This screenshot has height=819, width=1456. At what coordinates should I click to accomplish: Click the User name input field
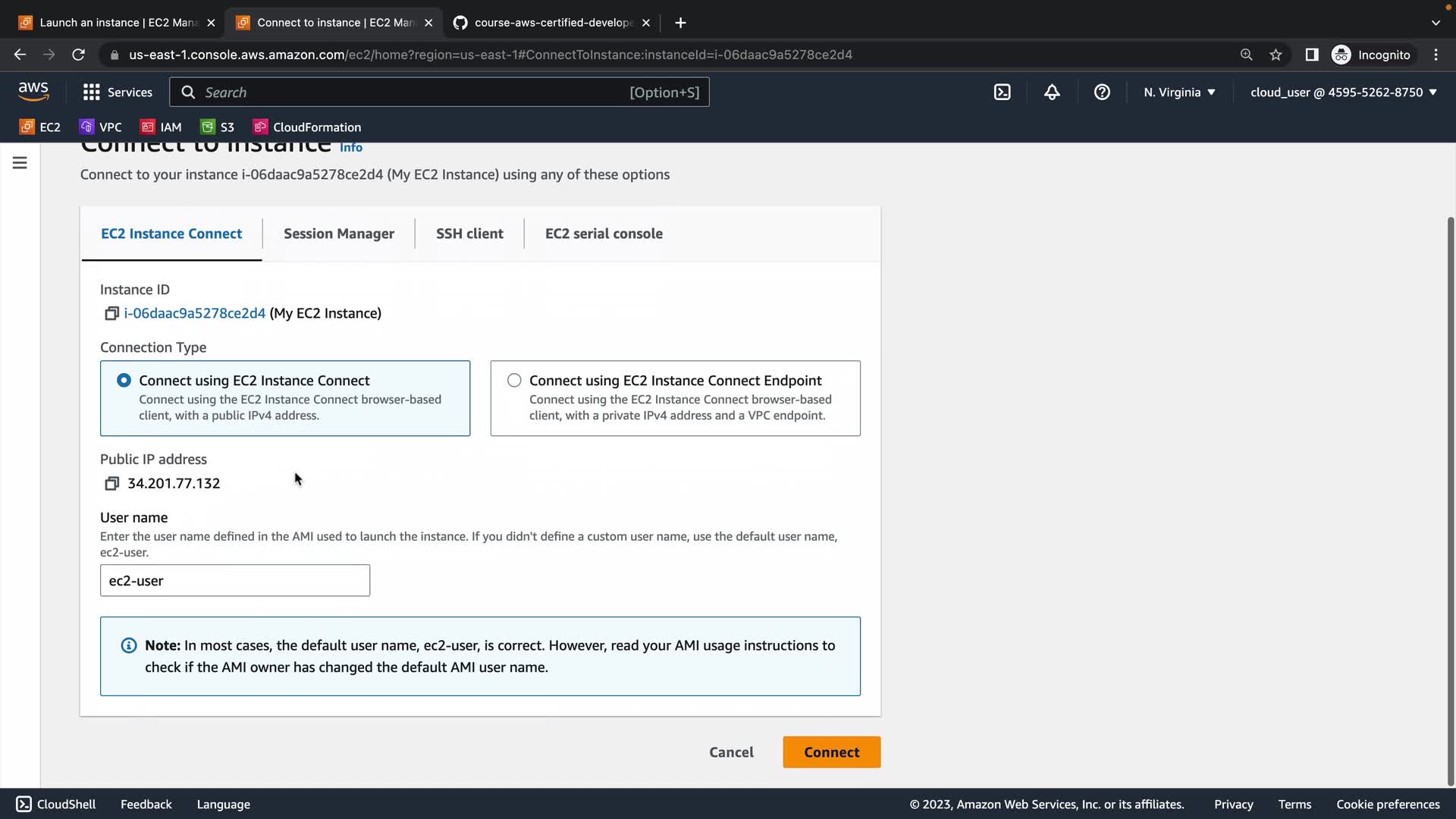pyautogui.click(x=235, y=581)
